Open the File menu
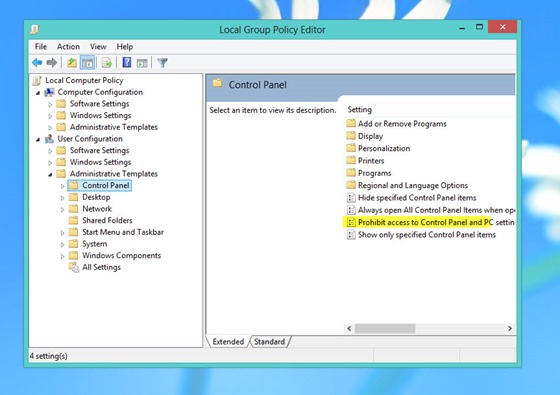The image size is (560, 395). 41,47
